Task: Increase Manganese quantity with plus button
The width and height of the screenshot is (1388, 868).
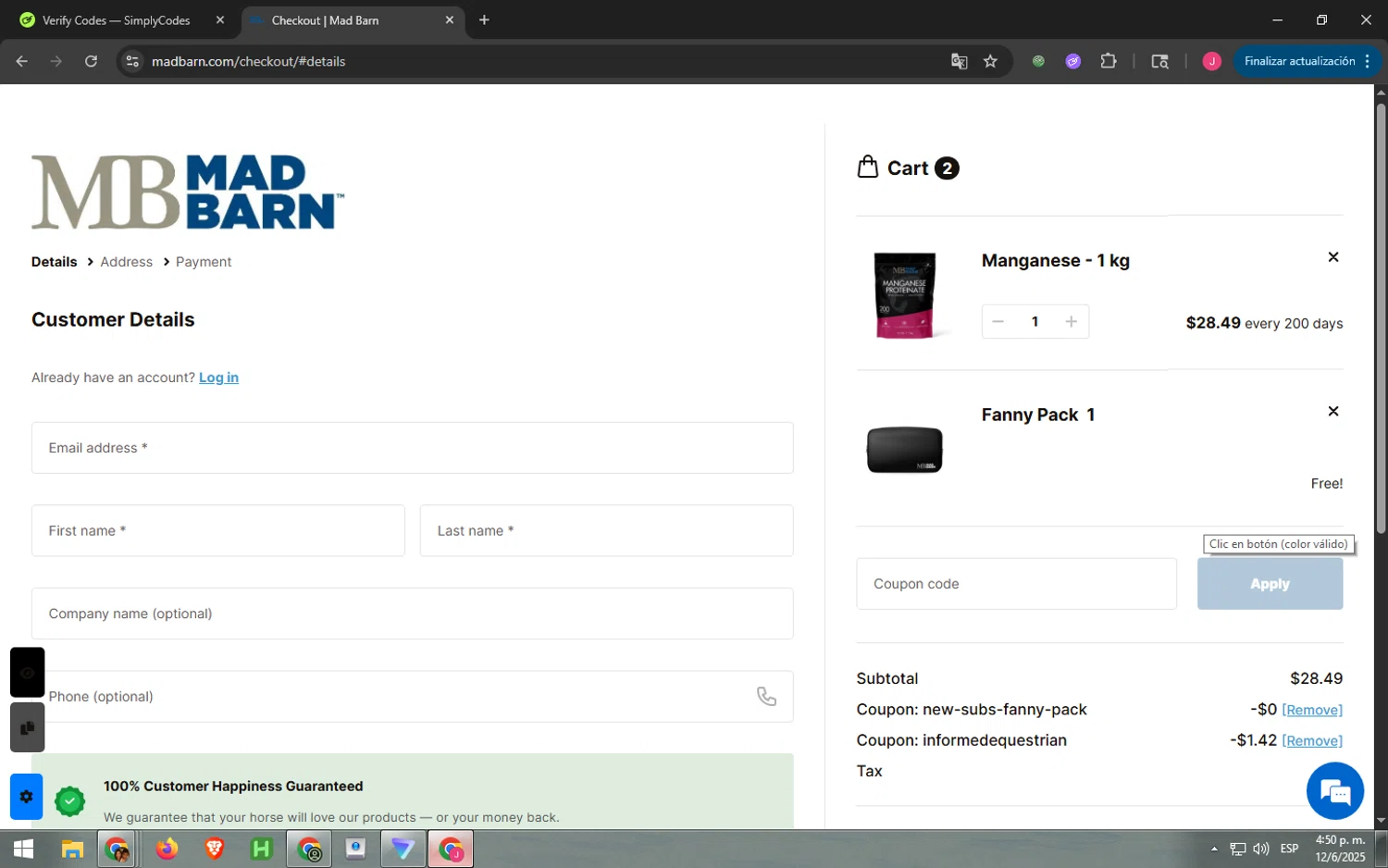Action: [1071, 321]
